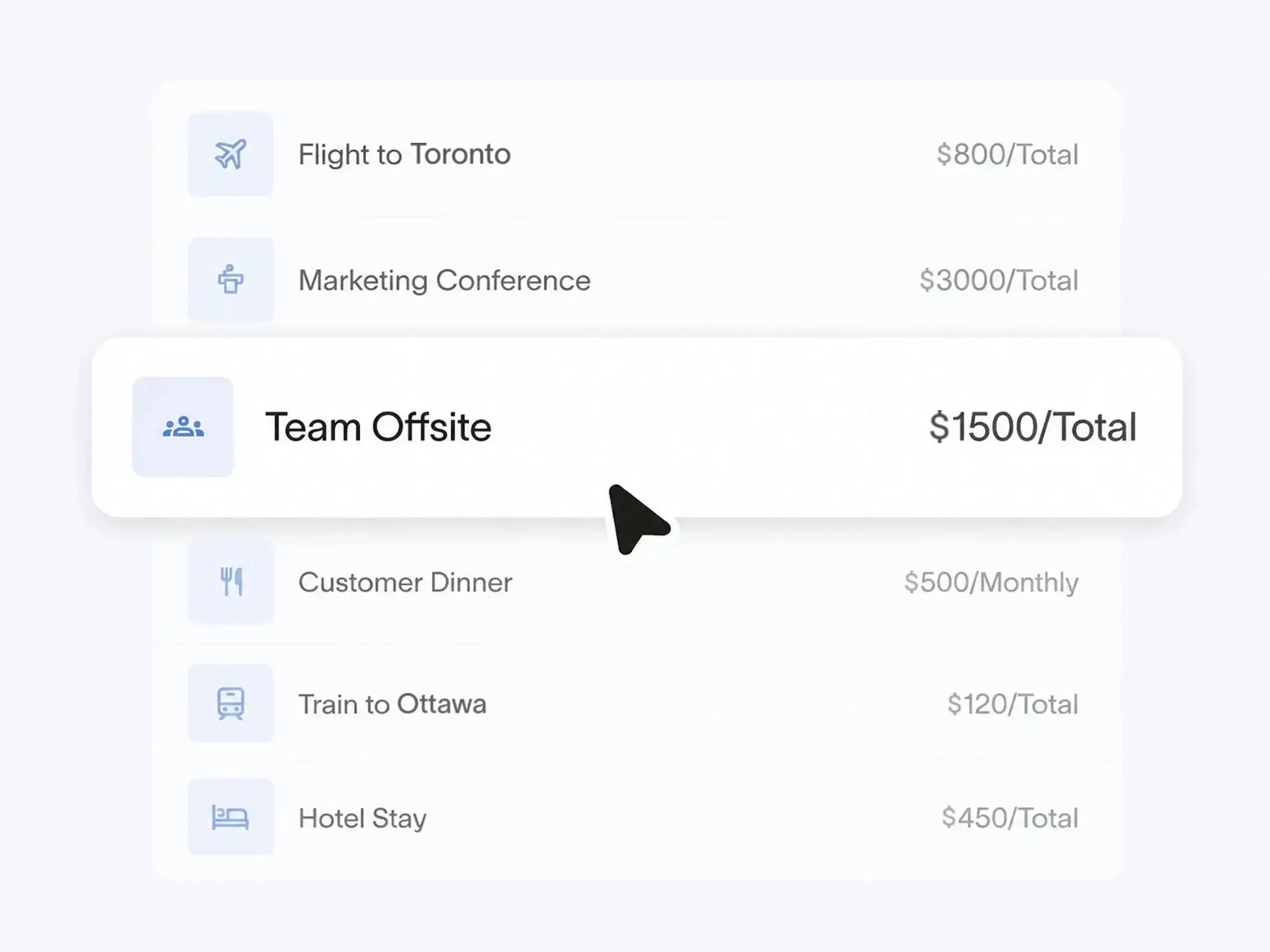Click the fork and knife dinner icon
Screen dimensions: 1270x952
[x=231, y=581]
